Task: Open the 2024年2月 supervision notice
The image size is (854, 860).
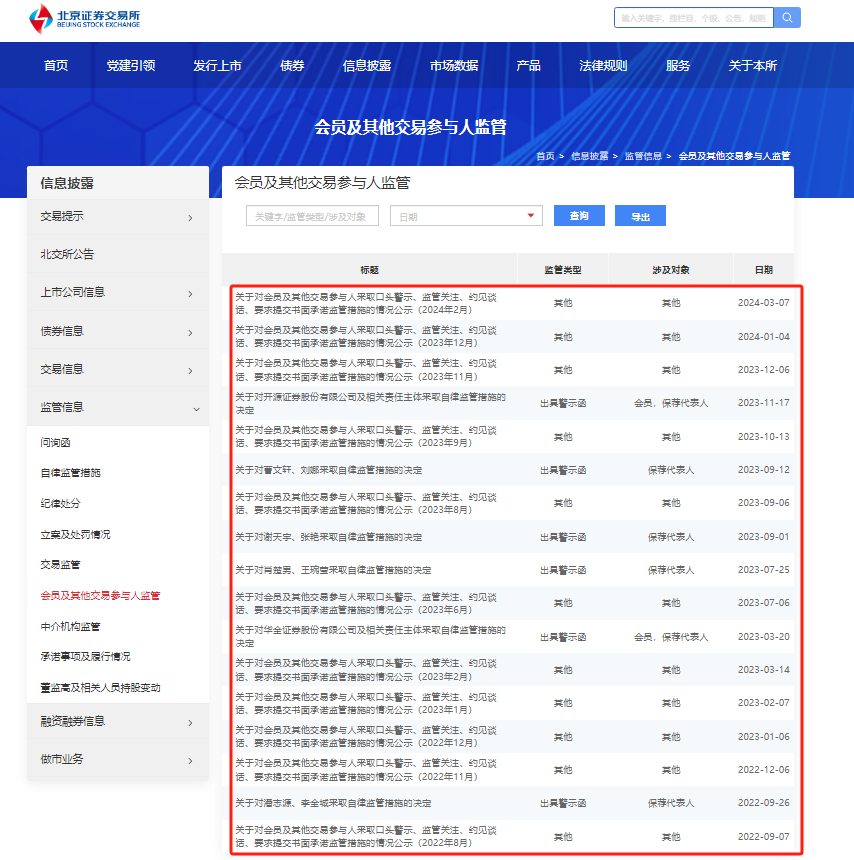Action: click(x=366, y=303)
